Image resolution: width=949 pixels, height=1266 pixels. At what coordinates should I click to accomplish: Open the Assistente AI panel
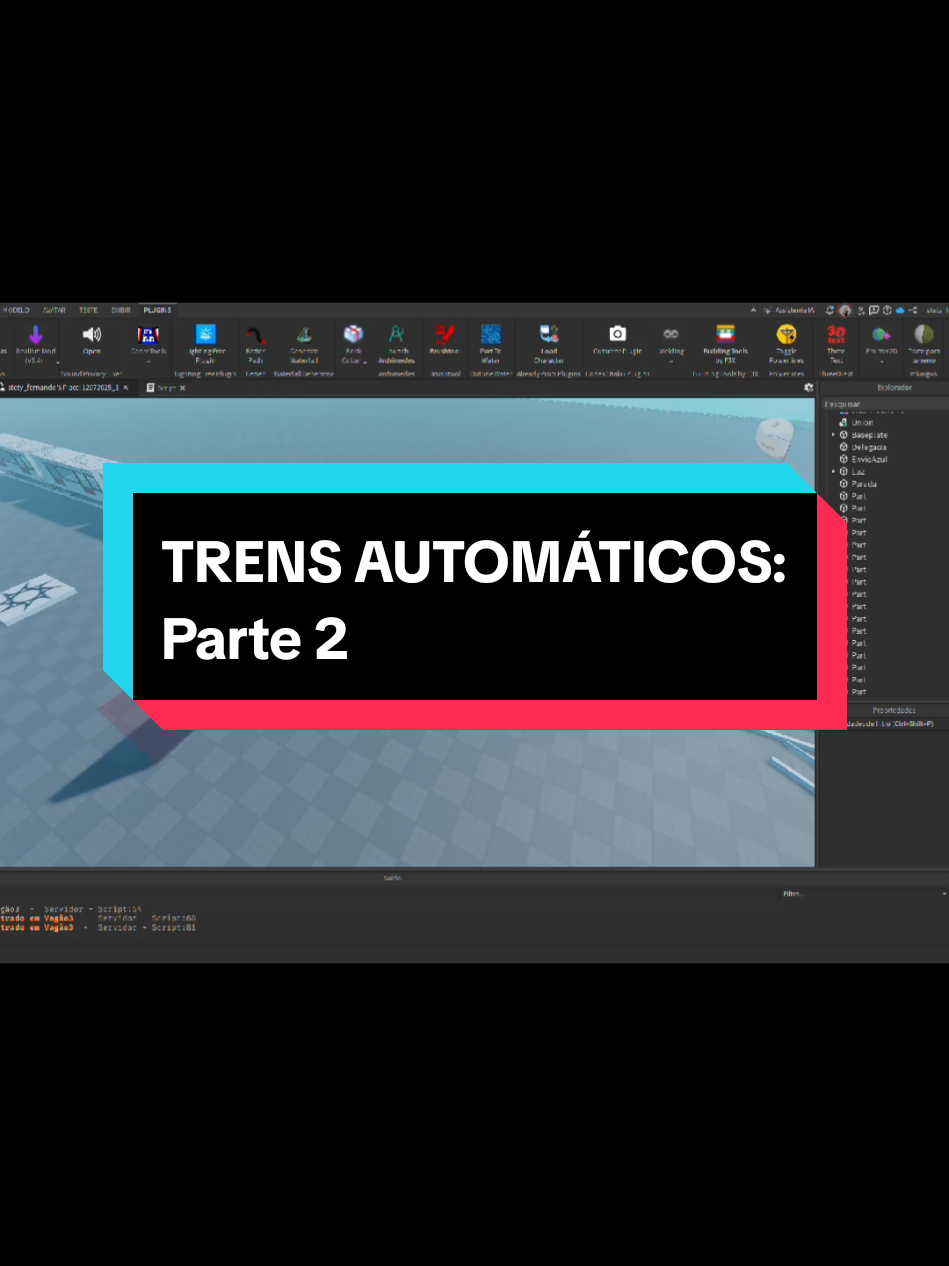790,310
